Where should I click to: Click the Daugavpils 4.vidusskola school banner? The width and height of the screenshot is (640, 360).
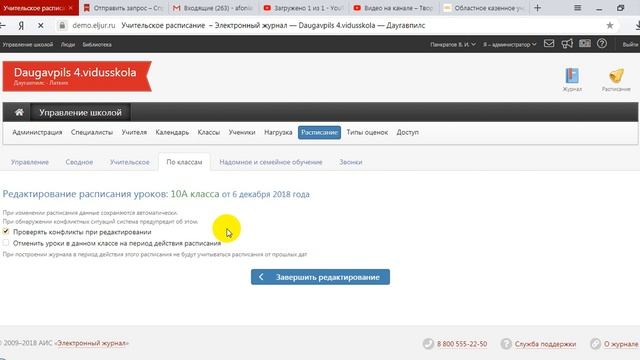click(77, 76)
